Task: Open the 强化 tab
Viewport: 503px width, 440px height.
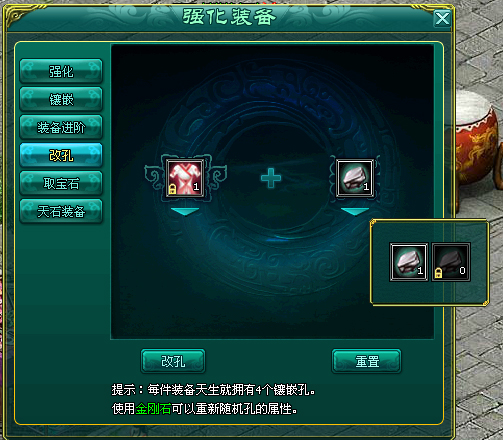Action: (x=61, y=71)
